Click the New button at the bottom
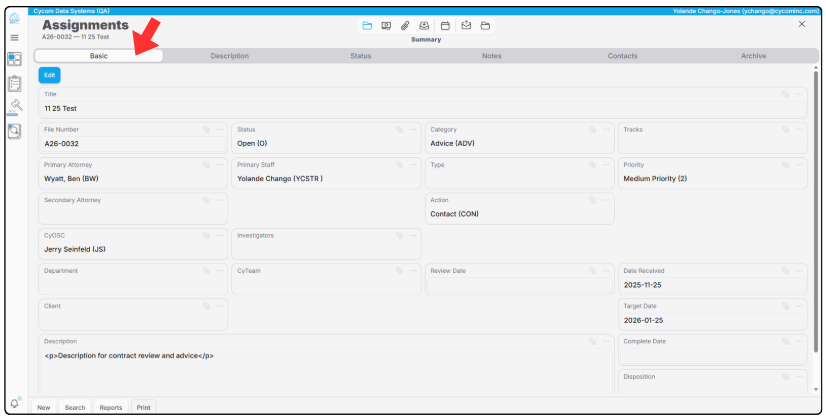Screen dimensions: 826x418 pos(44,407)
